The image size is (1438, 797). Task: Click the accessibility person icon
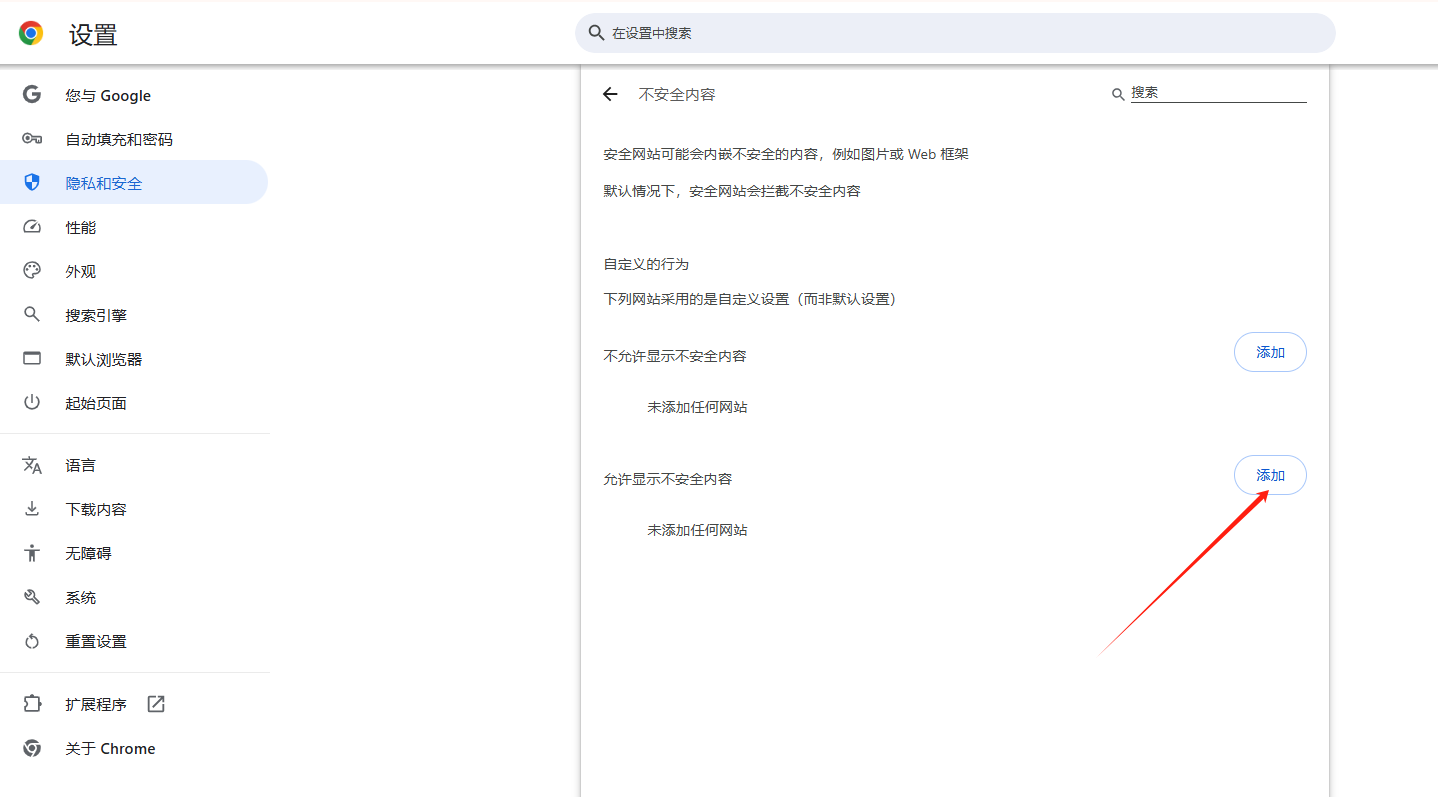pyautogui.click(x=32, y=553)
